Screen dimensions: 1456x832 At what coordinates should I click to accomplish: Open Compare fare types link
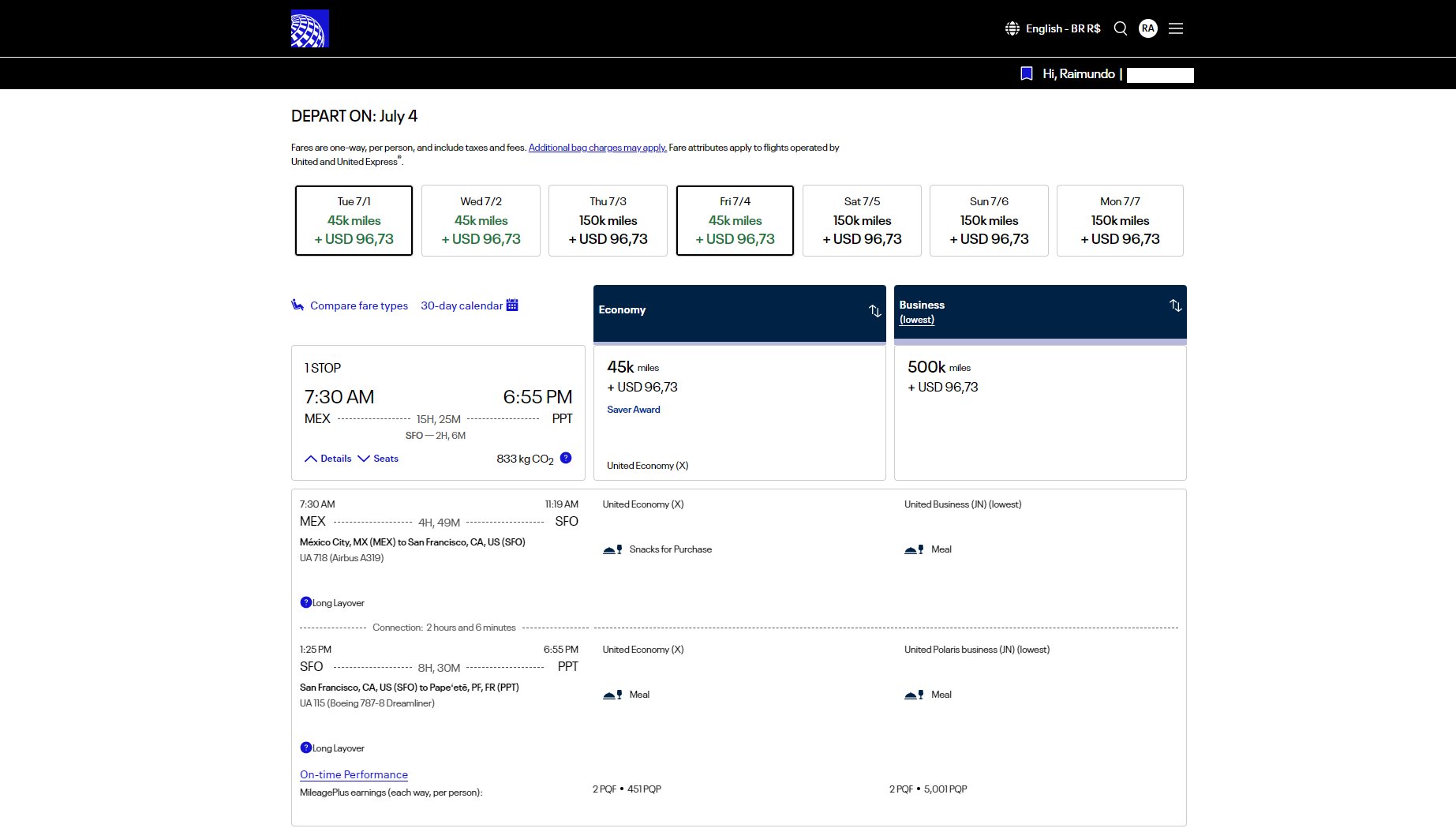click(x=359, y=305)
